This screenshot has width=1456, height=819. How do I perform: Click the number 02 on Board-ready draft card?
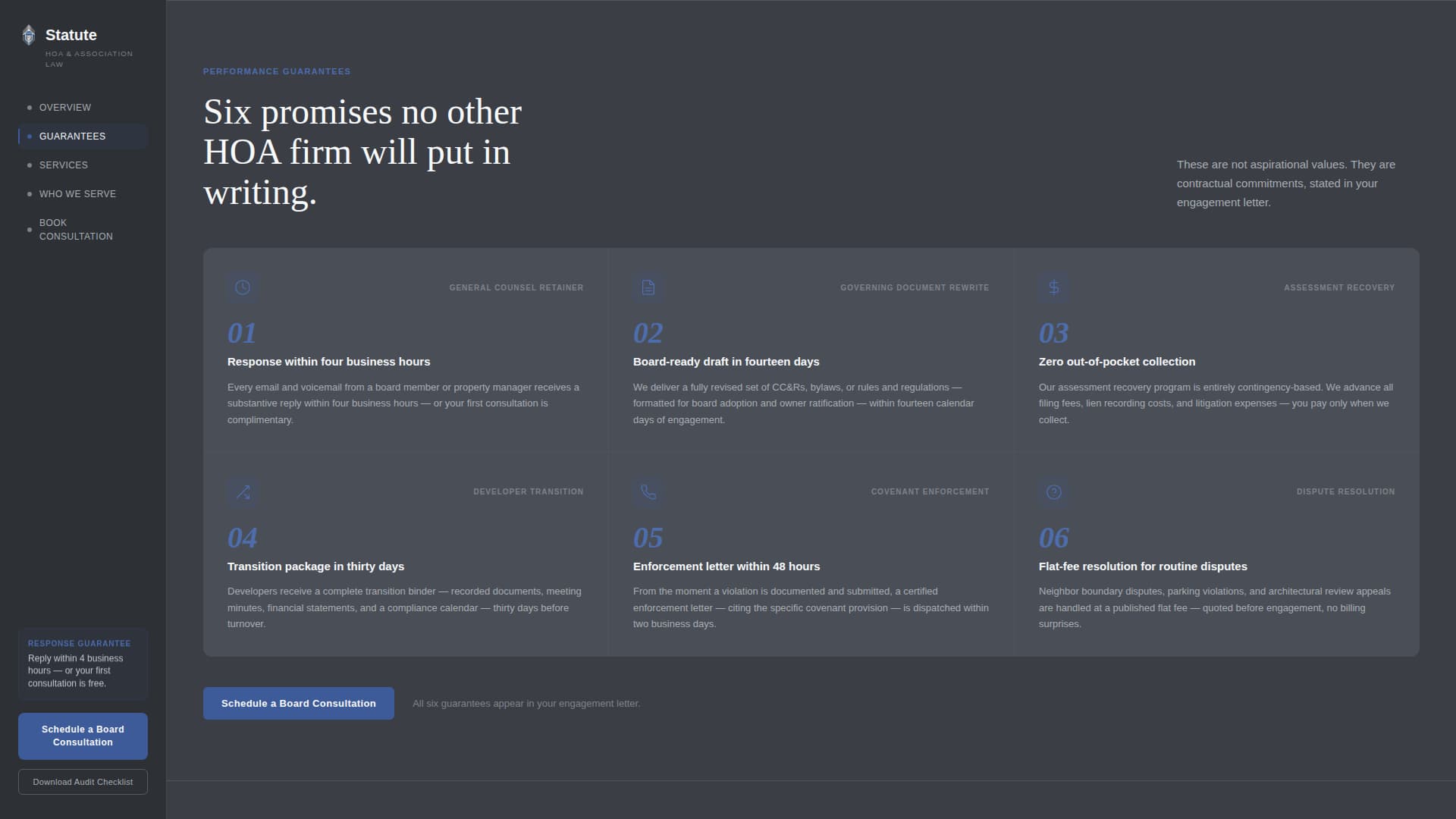tap(648, 333)
